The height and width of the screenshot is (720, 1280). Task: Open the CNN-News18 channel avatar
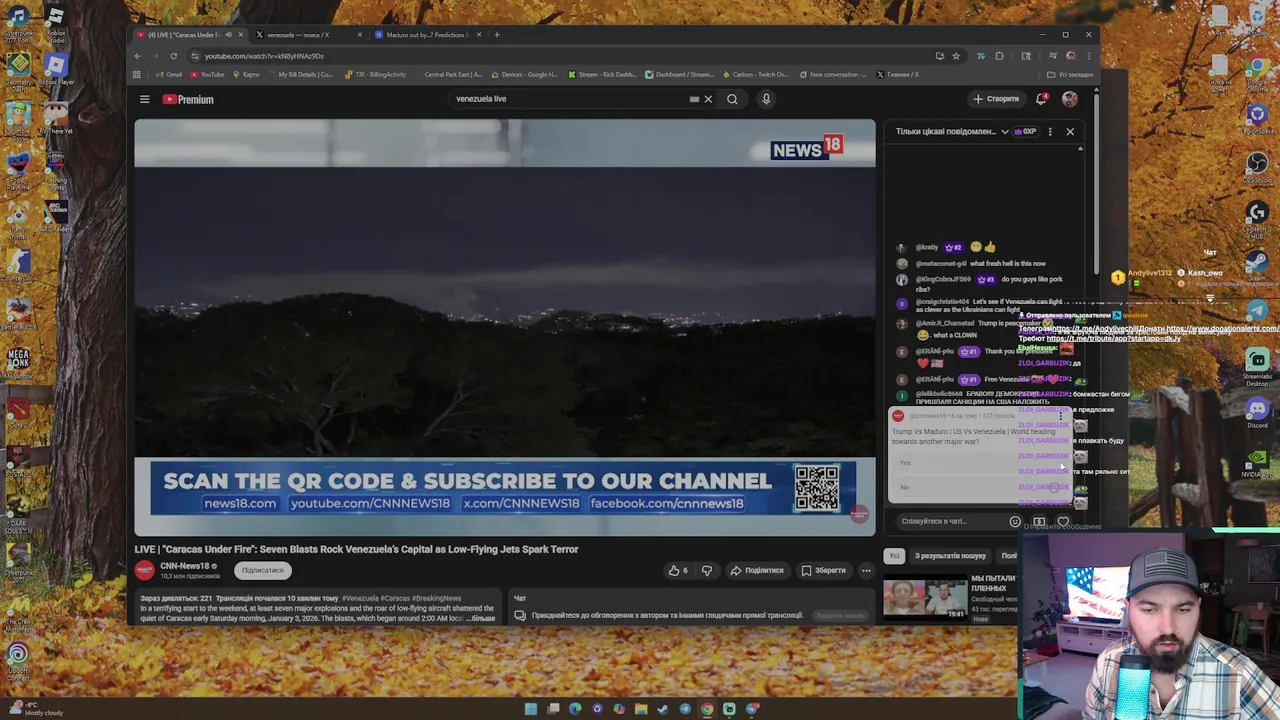[144, 570]
